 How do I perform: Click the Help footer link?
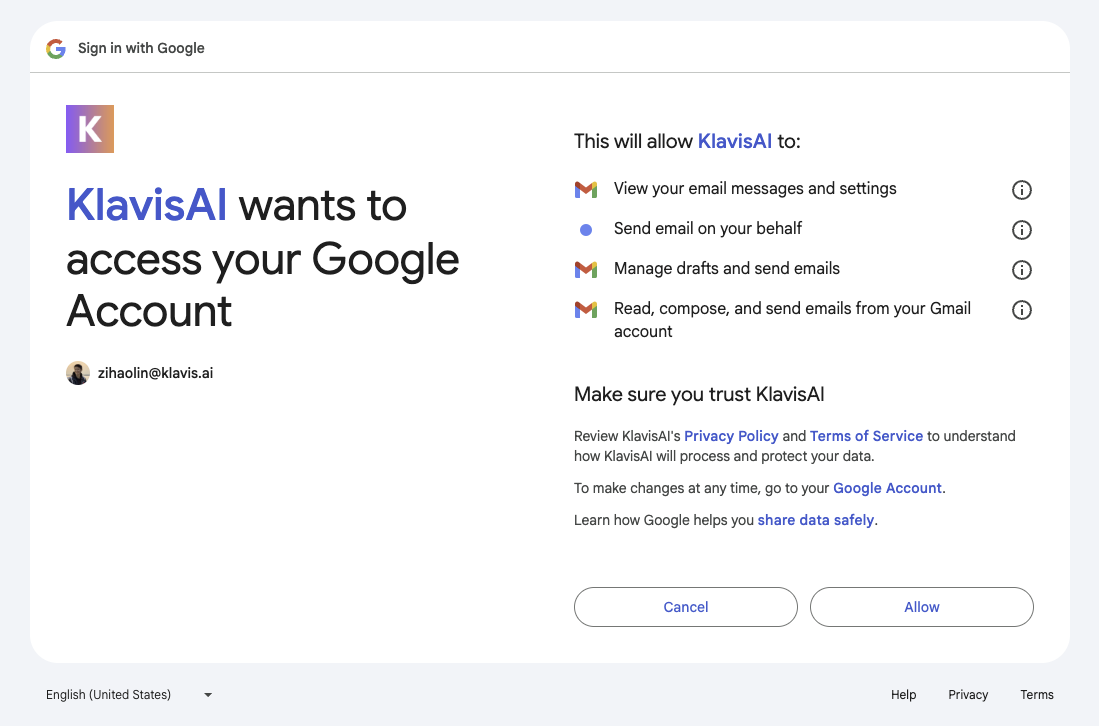(x=903, y=695)
